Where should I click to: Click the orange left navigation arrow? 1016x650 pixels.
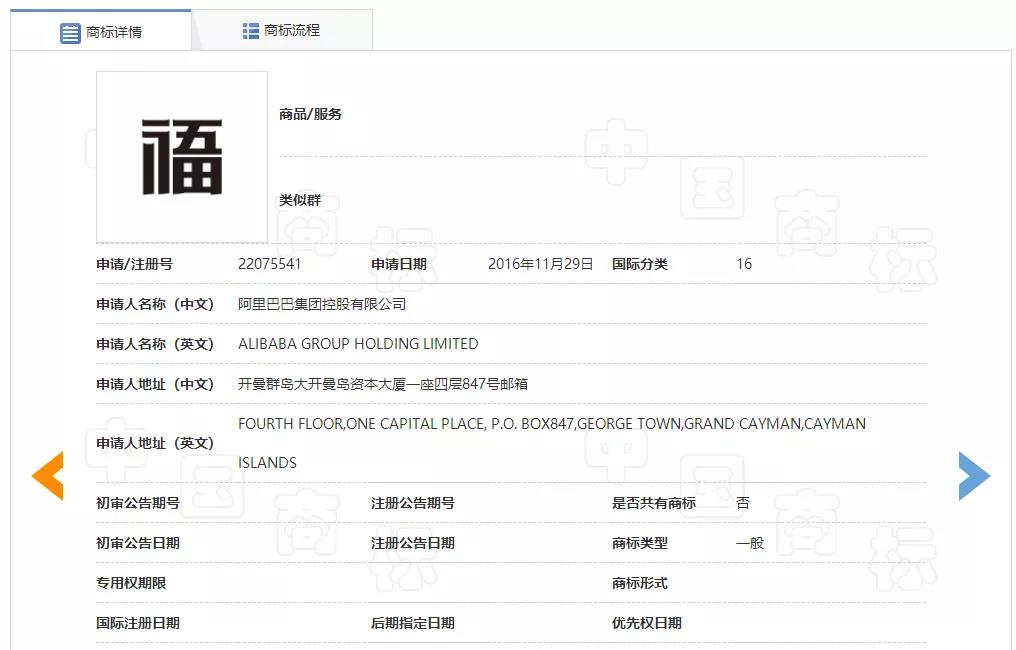[46, 477]
